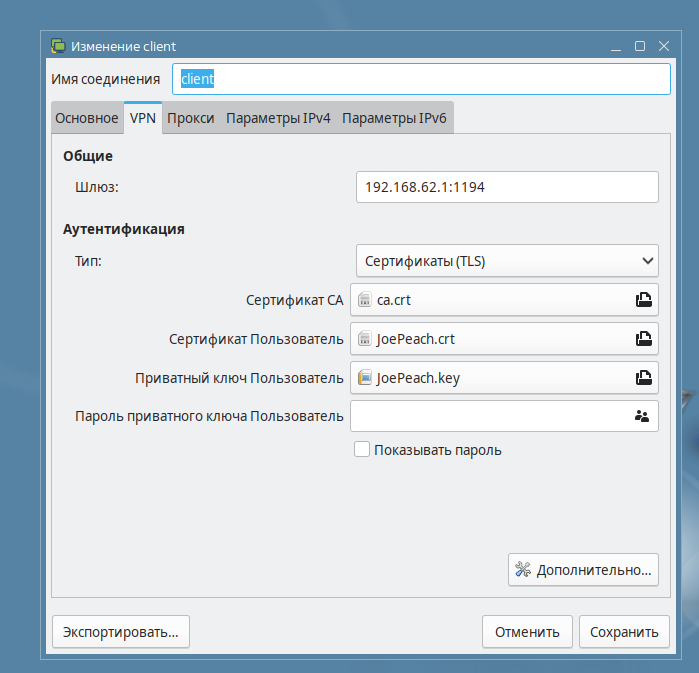Click the Сохранить button
The image size is (699, 673).
624,632
